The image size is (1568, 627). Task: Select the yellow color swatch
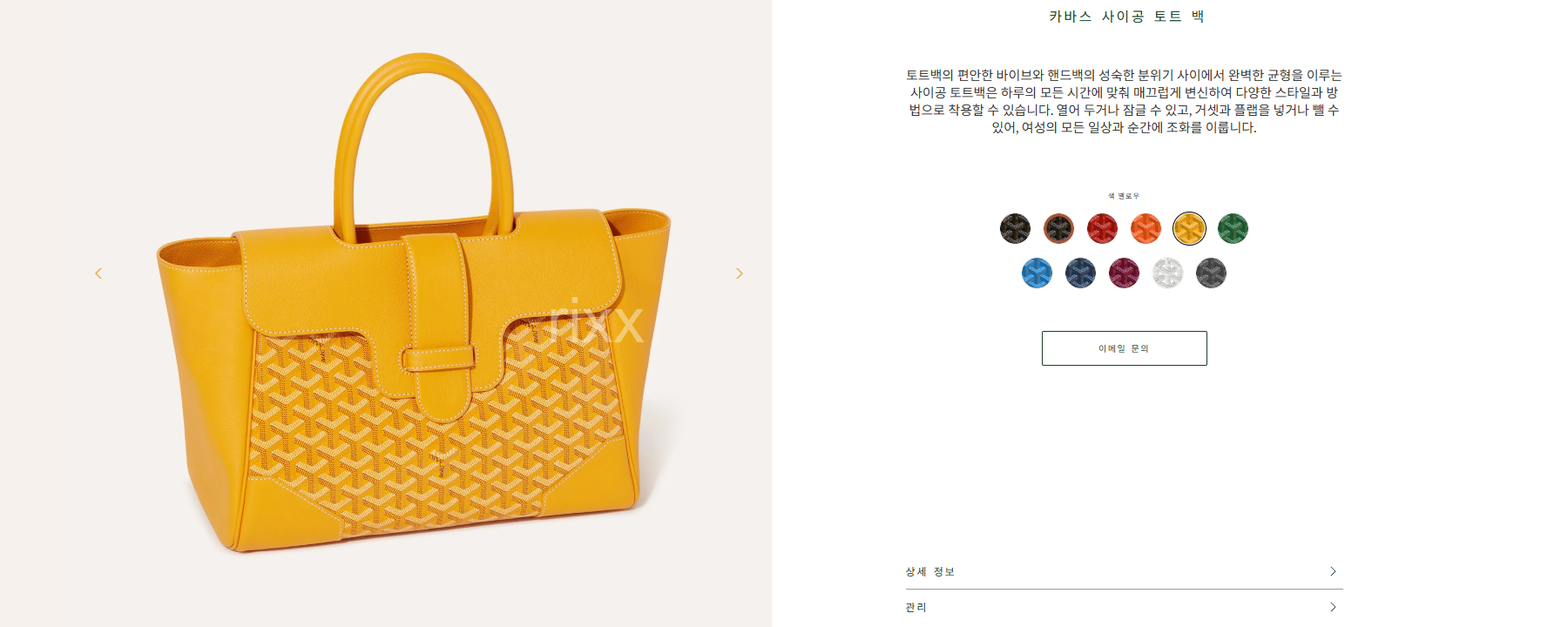(1189, 229)
